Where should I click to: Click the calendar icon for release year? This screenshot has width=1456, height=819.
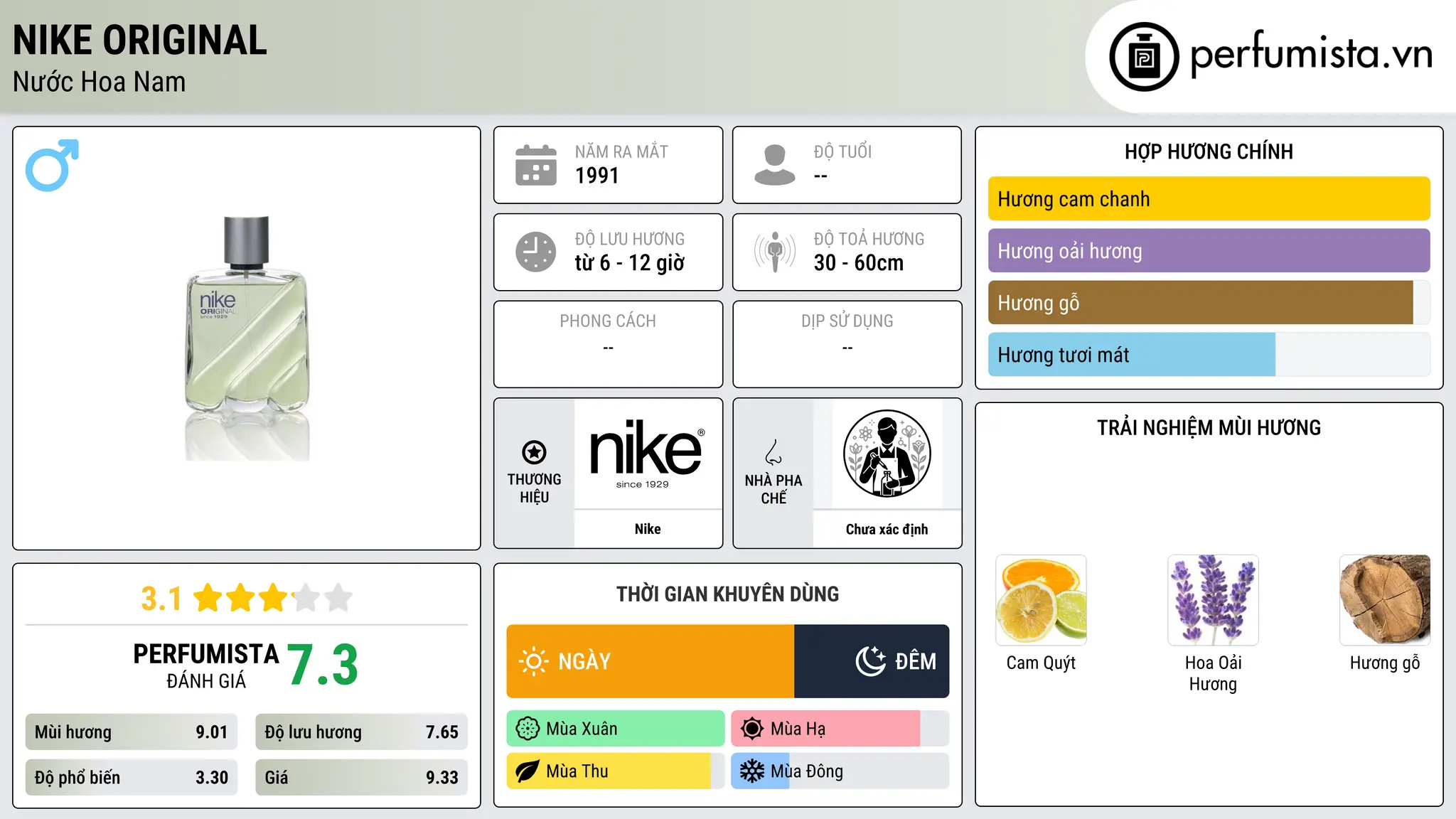(536, 165)
